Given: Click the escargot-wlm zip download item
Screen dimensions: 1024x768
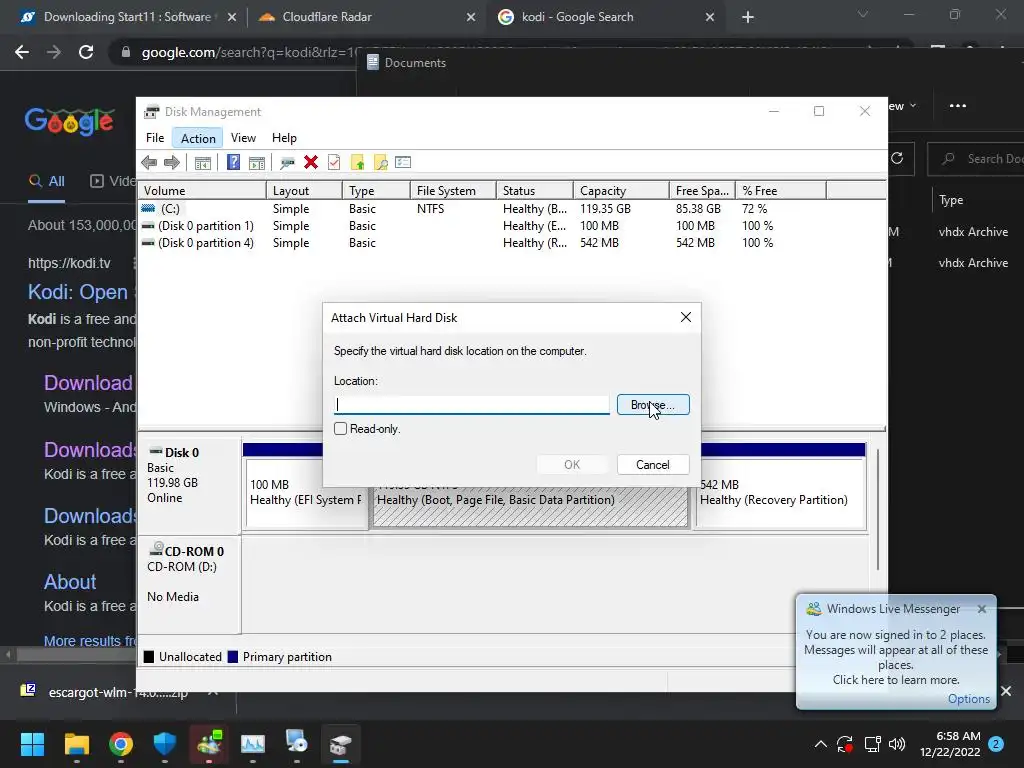Looking at the screenshot, I should click(x=116, y=692).
